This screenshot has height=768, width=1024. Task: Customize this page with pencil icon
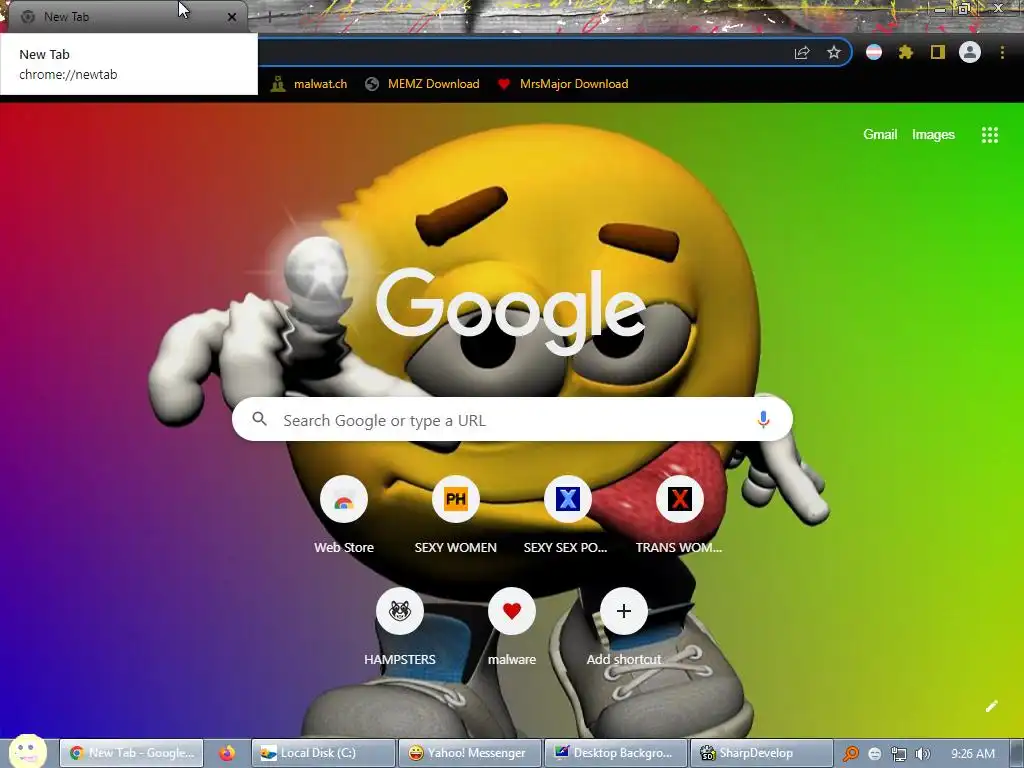click(x=991, y=706)
